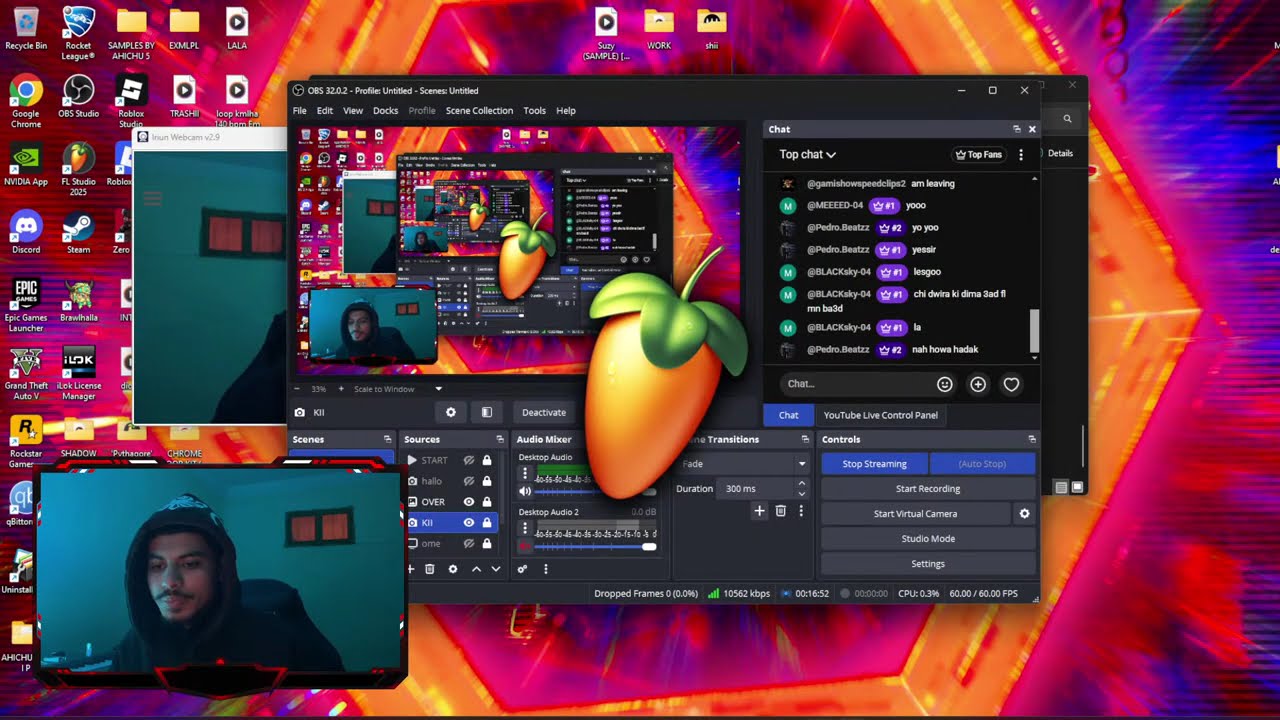Viewport: 1280px width, 720px height.
Task: Hide the KII source
Action: (468, 522)
